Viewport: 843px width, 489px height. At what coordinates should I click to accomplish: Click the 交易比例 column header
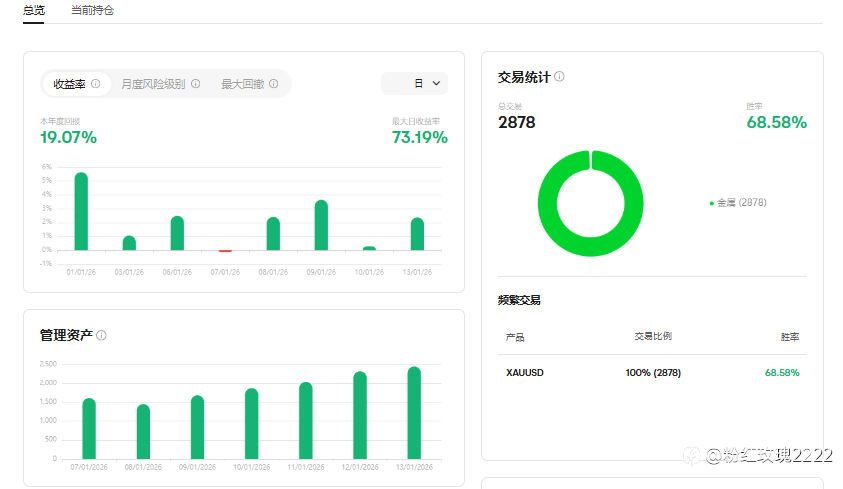653,336
